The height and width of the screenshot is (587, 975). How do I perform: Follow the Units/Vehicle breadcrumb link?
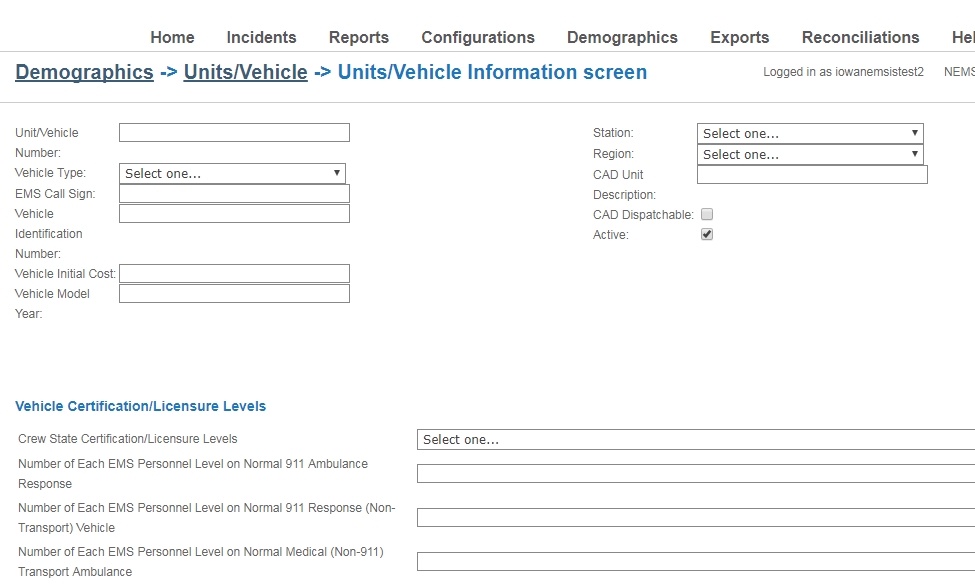(x=245, y=72)
